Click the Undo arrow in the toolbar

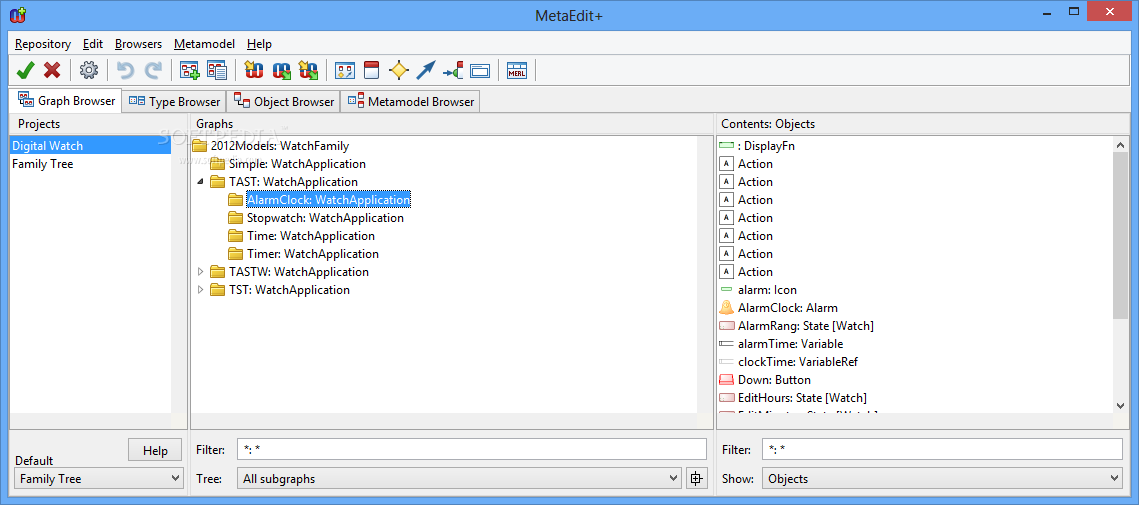pos(126,70)
